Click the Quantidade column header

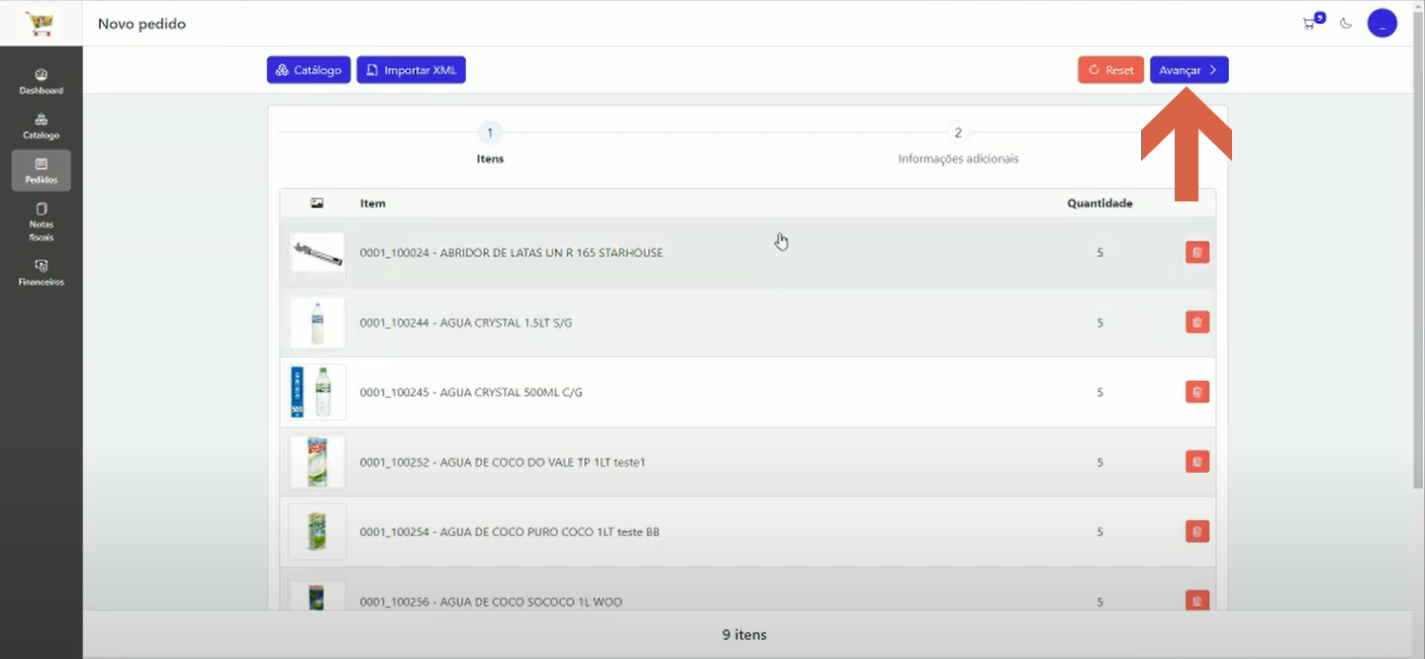(x=1100, y=203)
